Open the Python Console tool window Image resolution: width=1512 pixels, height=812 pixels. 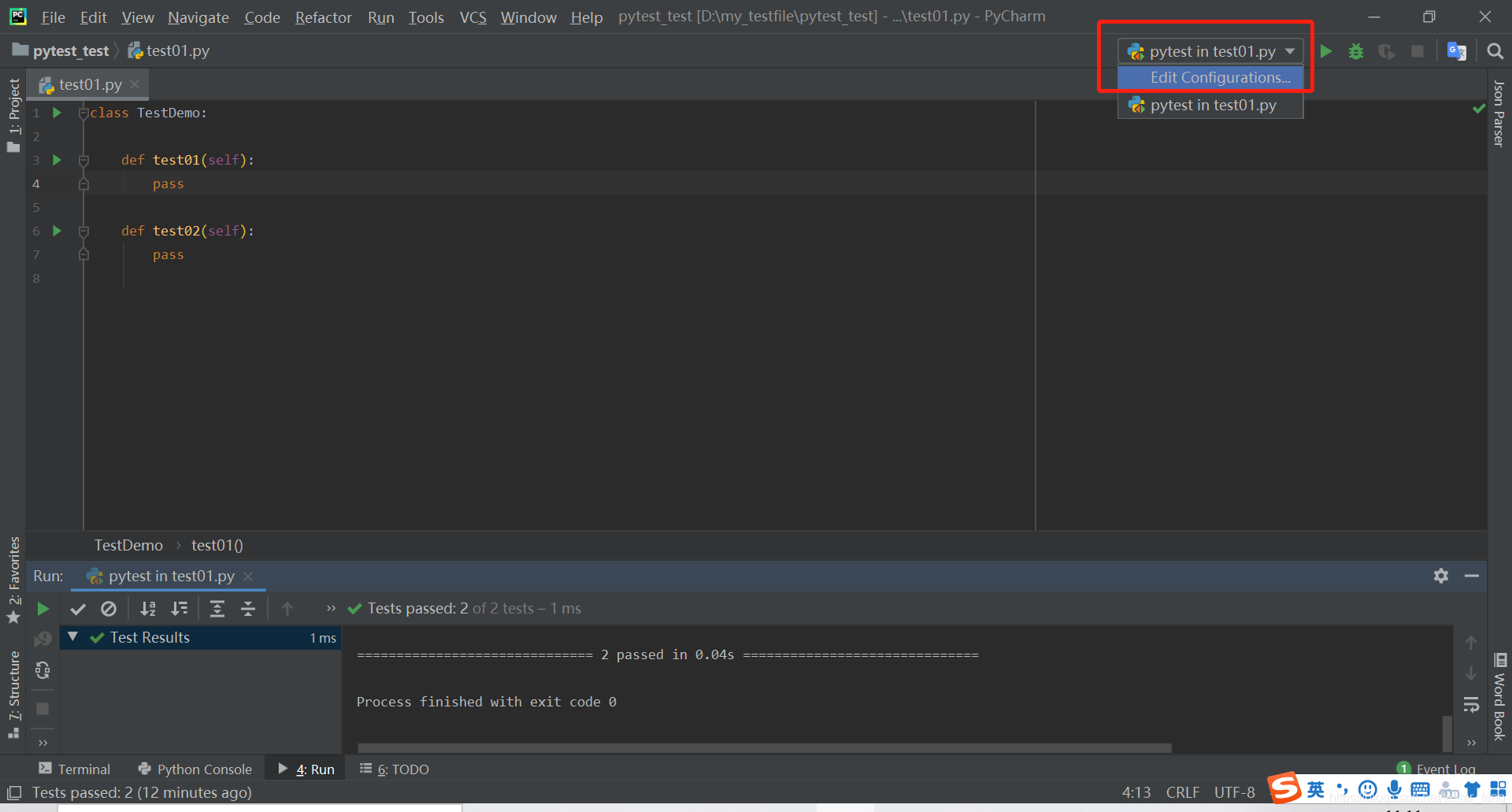(x=195, y=769)
